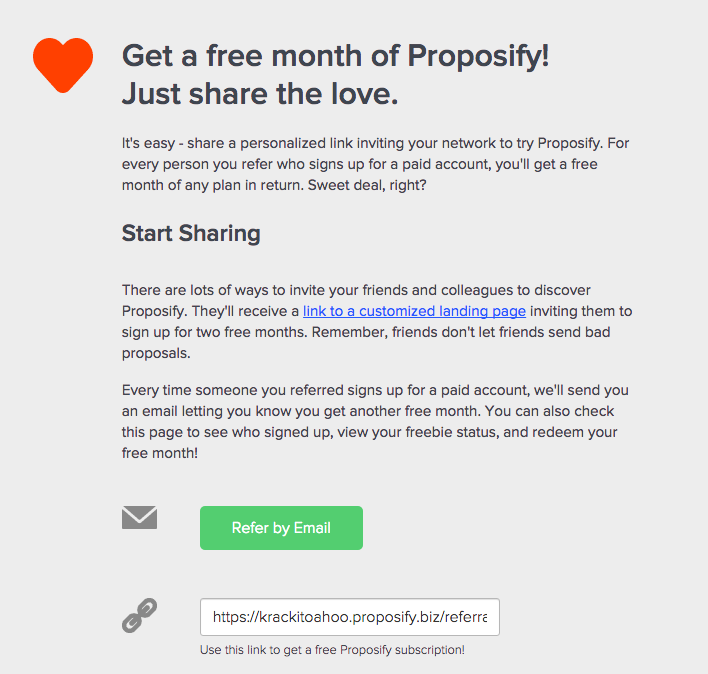This screenshot has width=708, height=674.
Task: Click the 'free month!' closing text
Action: tap(160, 453)
